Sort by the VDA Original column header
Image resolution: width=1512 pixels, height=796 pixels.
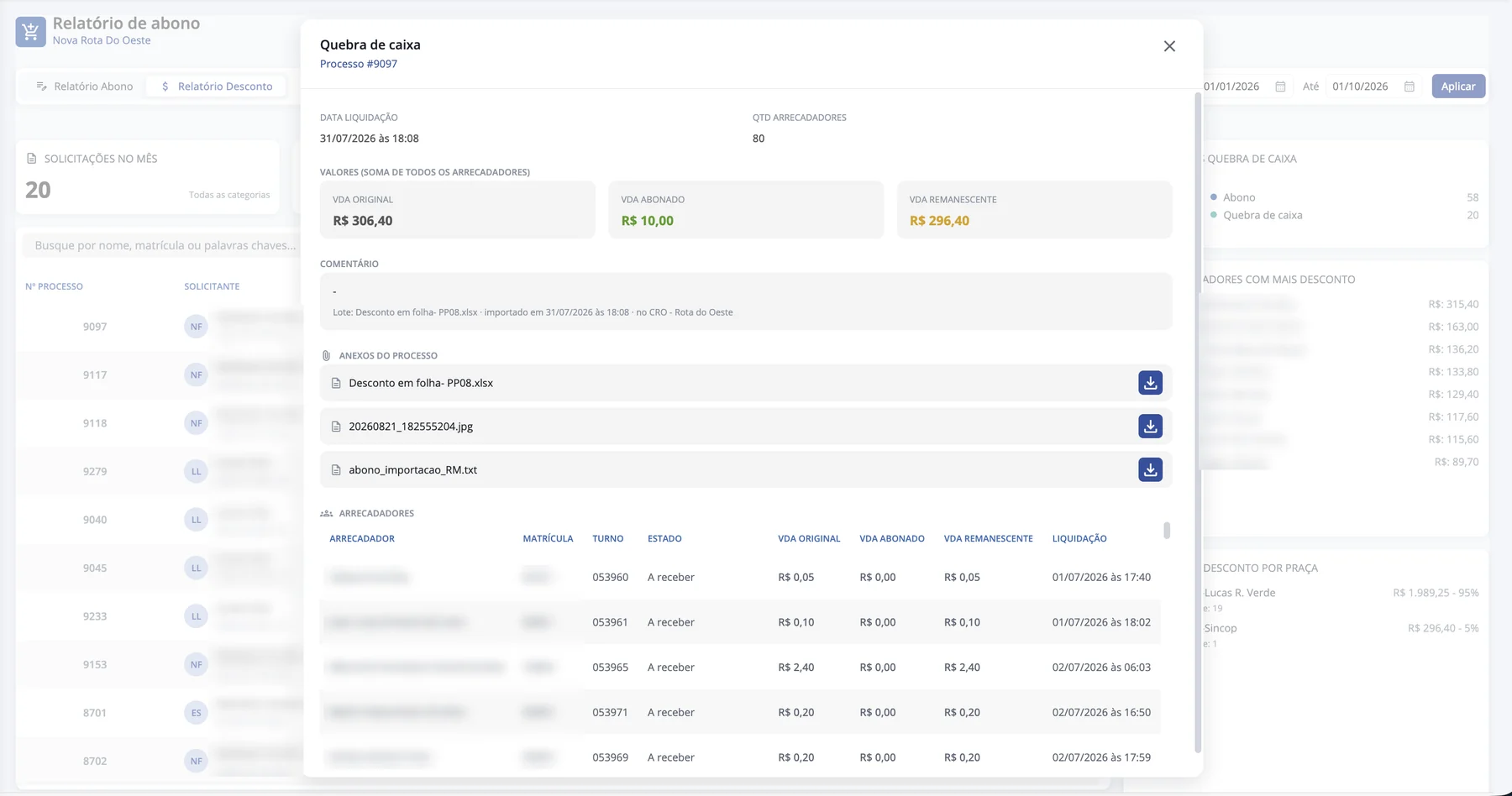pos(809,539)
